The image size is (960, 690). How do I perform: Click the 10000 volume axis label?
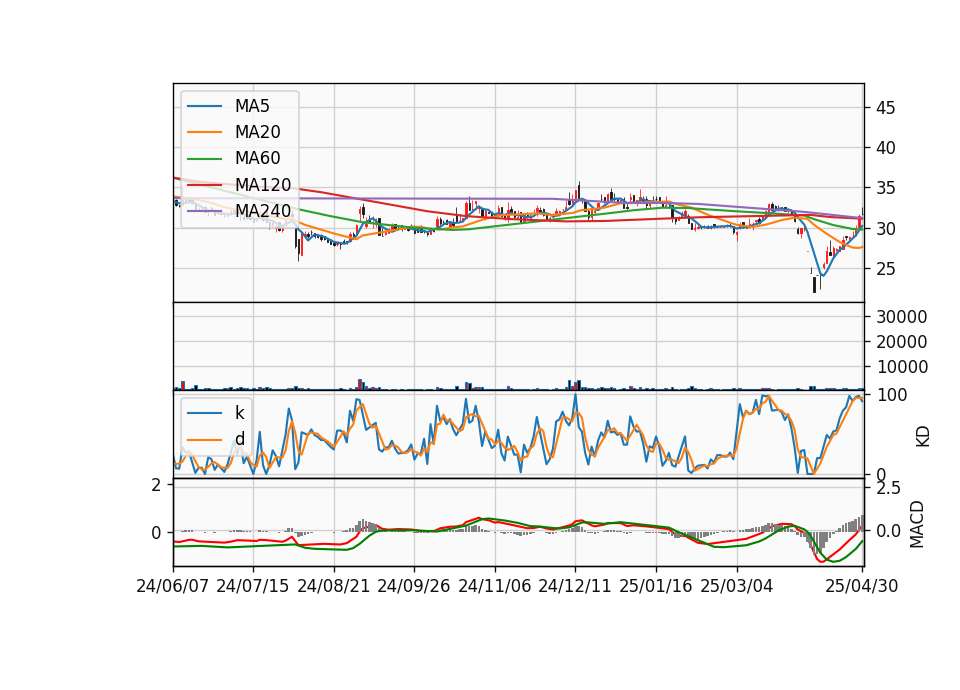pyautogui.click(x=902, y=367)
